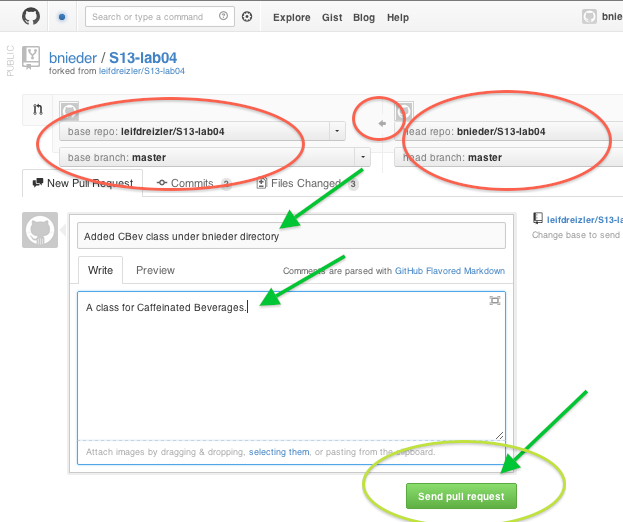Click the Commits count badge

point(226,184)
